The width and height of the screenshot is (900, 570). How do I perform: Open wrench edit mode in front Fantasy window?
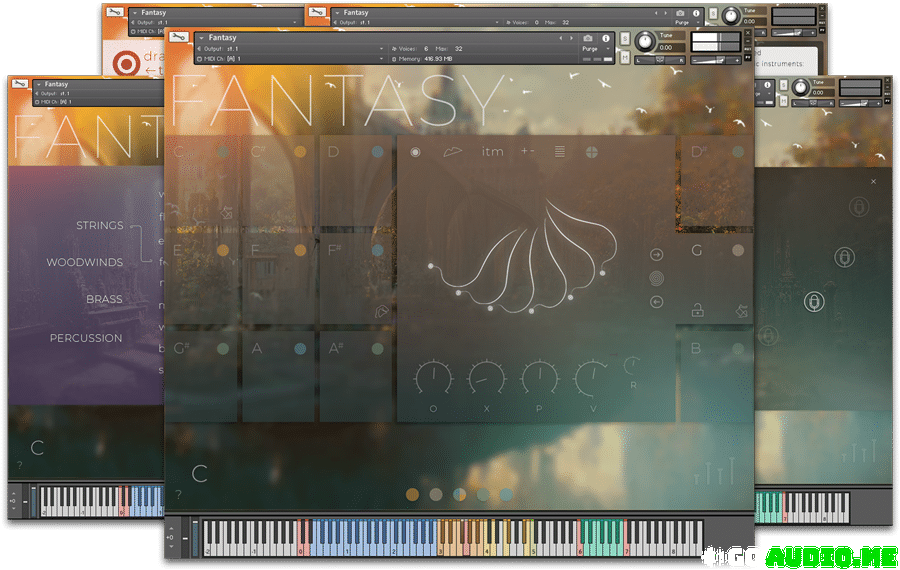click(x=179, y=37)
